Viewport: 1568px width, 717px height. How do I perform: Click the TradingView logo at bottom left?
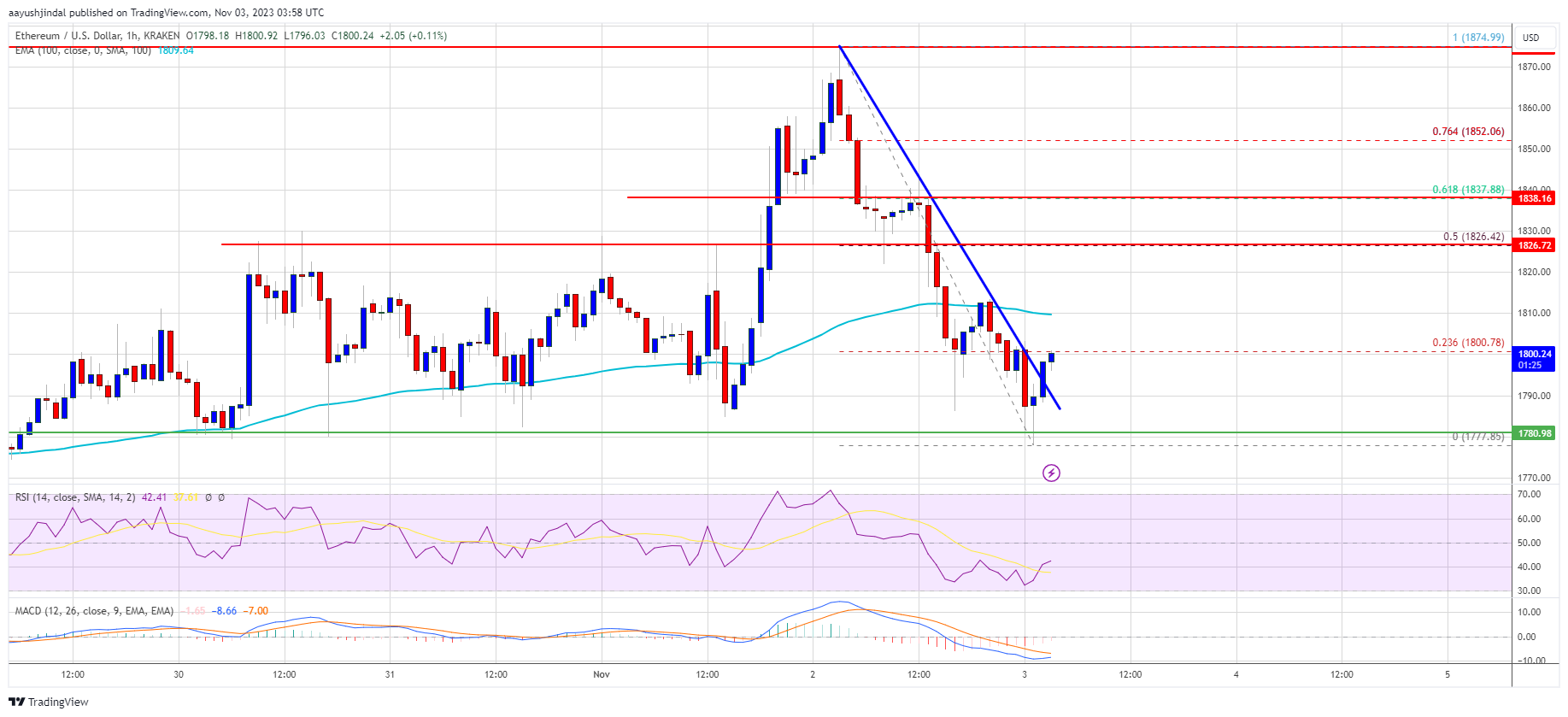tap(49, 702)
